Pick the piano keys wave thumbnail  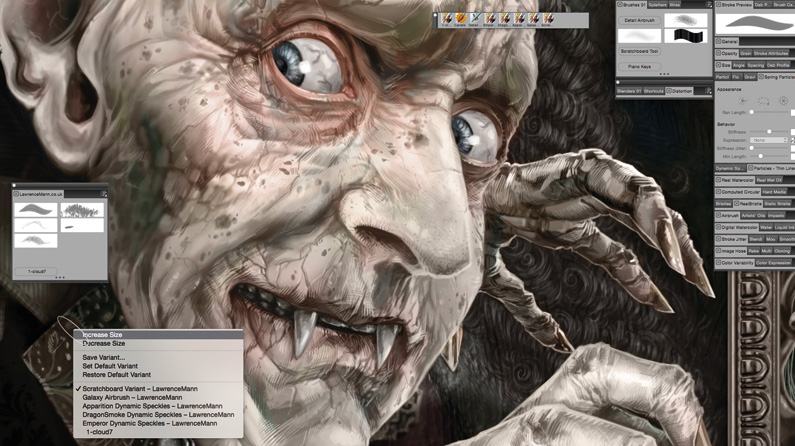(686, 35)
